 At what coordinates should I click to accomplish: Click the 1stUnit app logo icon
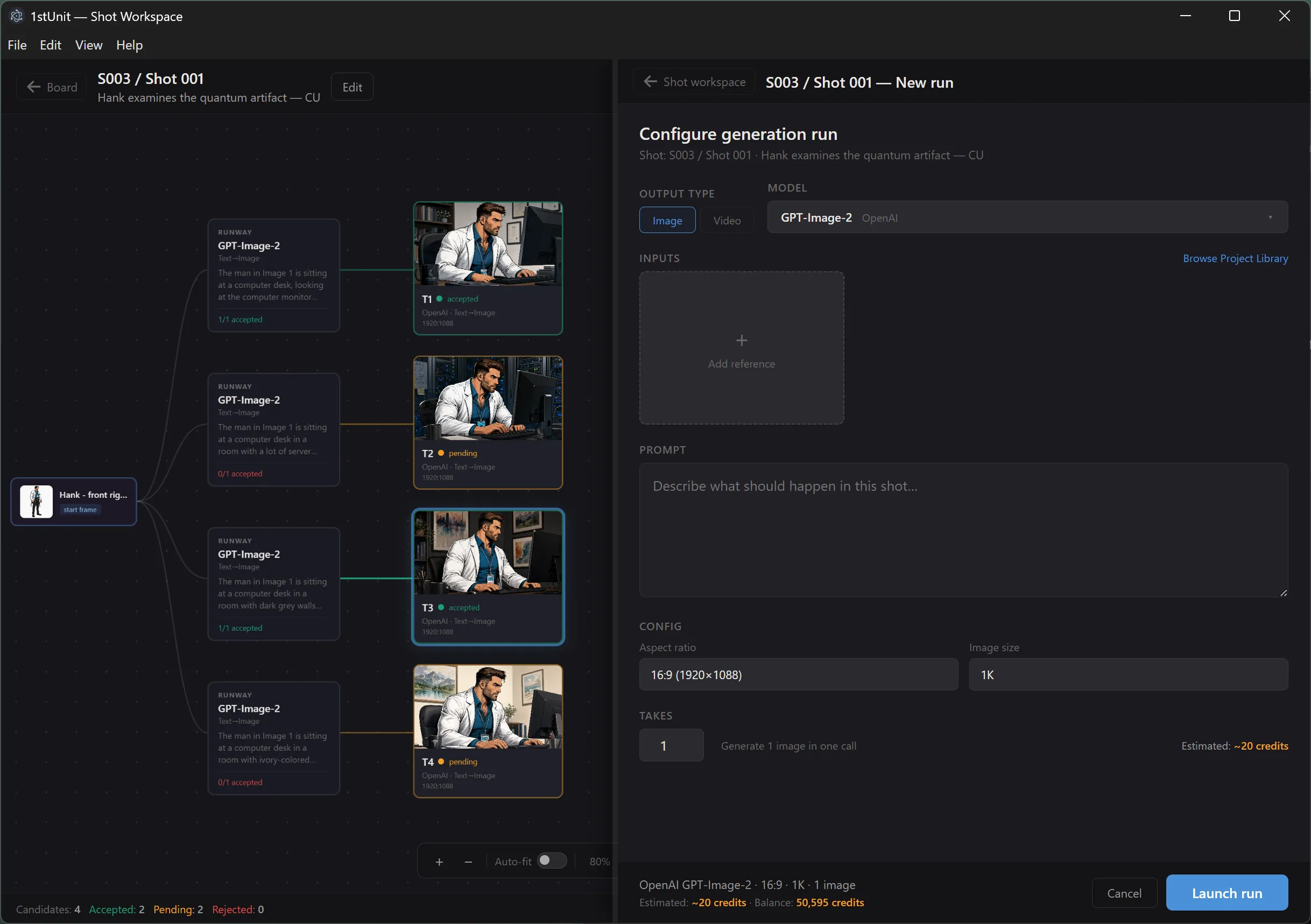click(17, 16)
